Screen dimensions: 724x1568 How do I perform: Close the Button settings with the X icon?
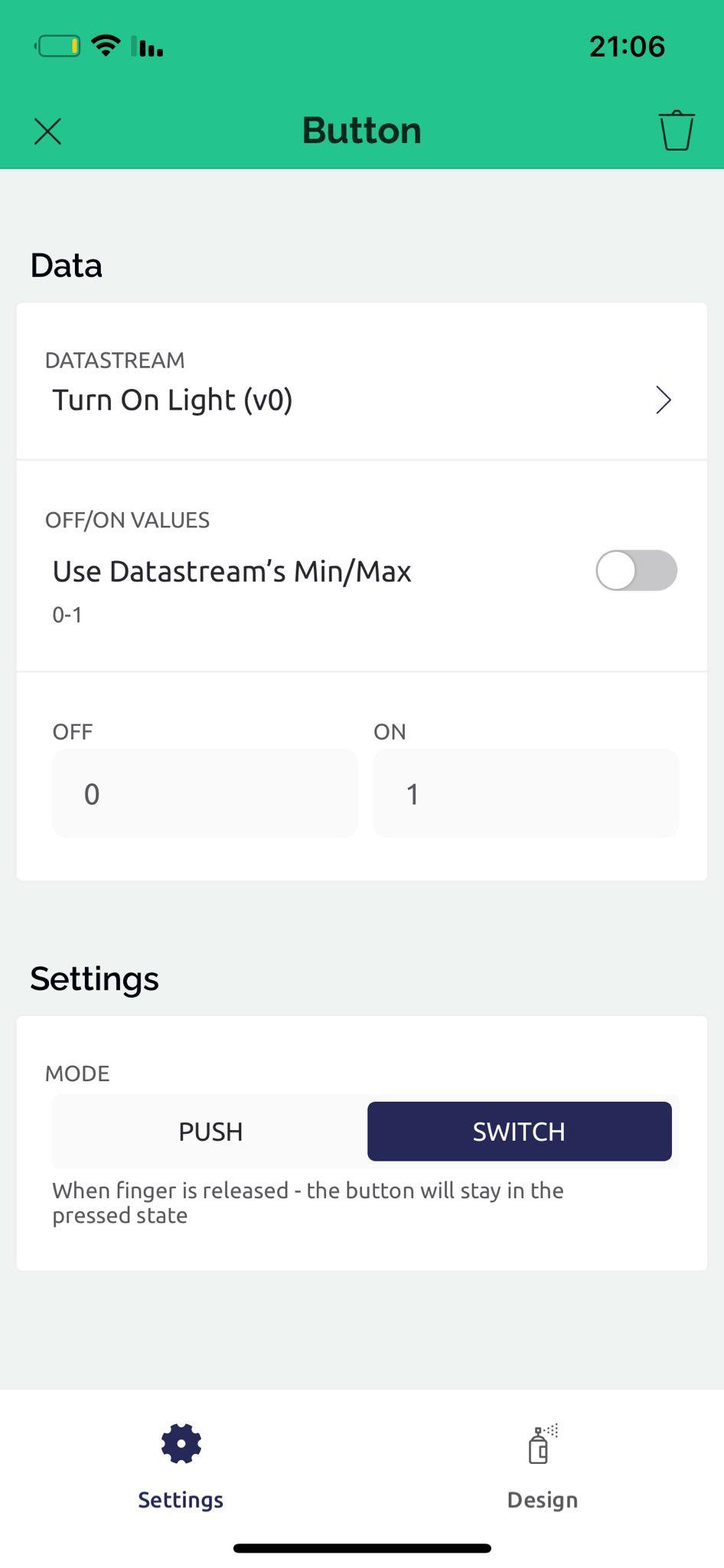[47, 131]
